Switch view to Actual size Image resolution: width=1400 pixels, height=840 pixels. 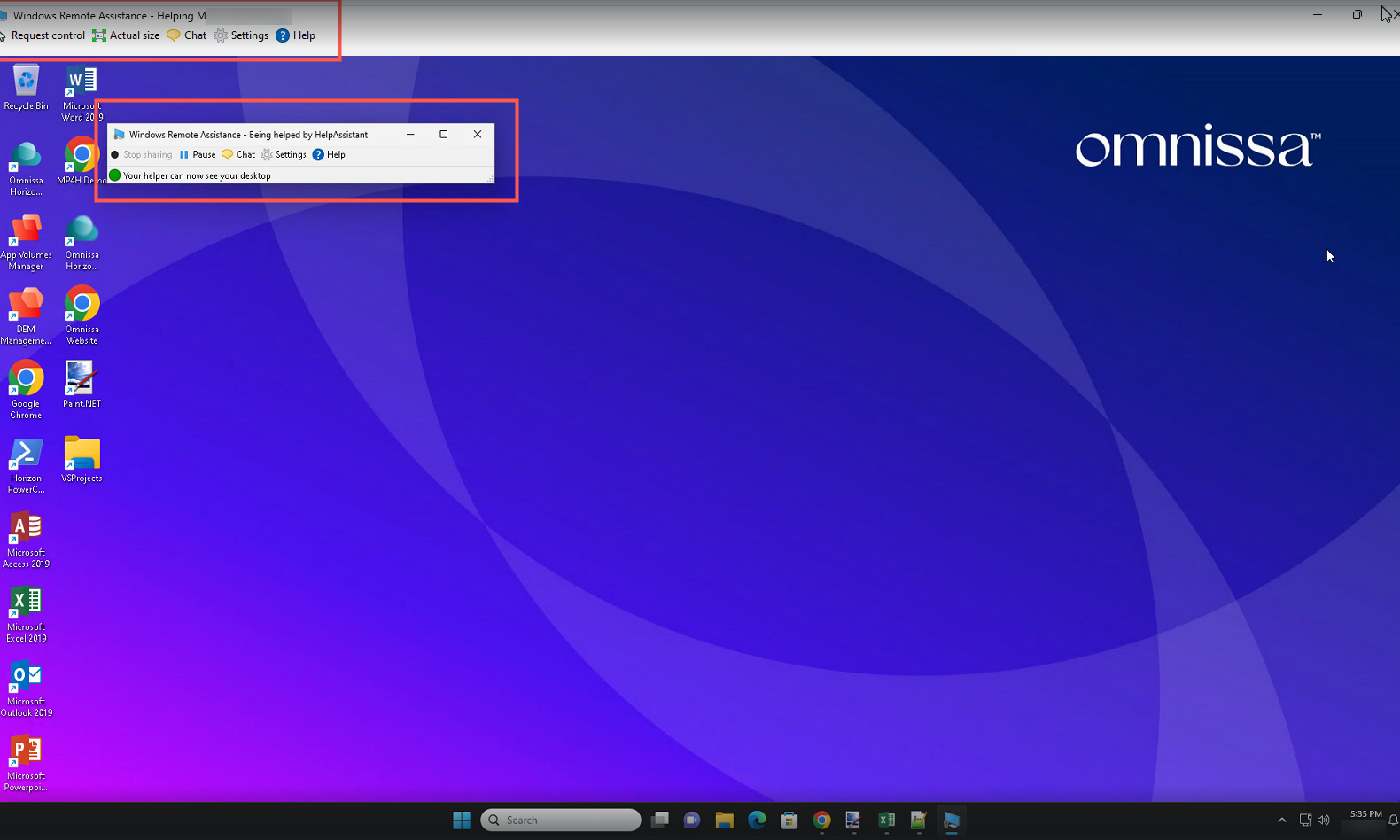[127, 35]
